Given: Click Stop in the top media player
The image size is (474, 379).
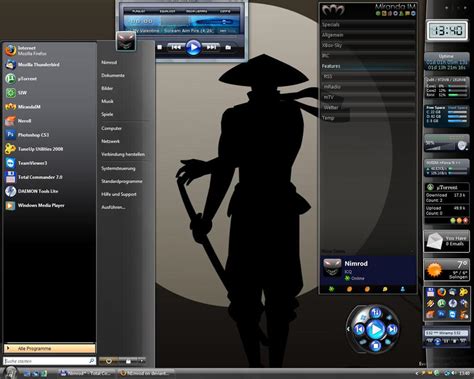Looking at the screenshot, I should click(x=160, y=47).
